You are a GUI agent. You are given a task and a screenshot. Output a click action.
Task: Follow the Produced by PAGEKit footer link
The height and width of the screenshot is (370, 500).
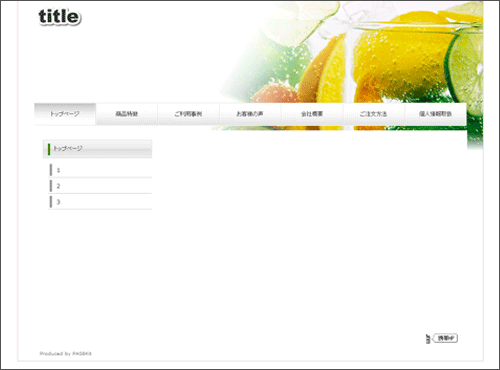tap(65, 353)
